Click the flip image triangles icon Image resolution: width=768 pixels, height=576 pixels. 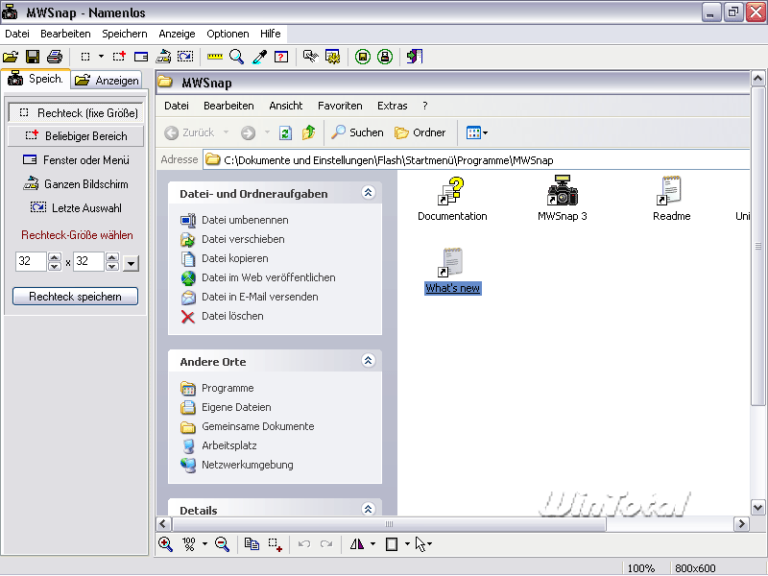357,544
